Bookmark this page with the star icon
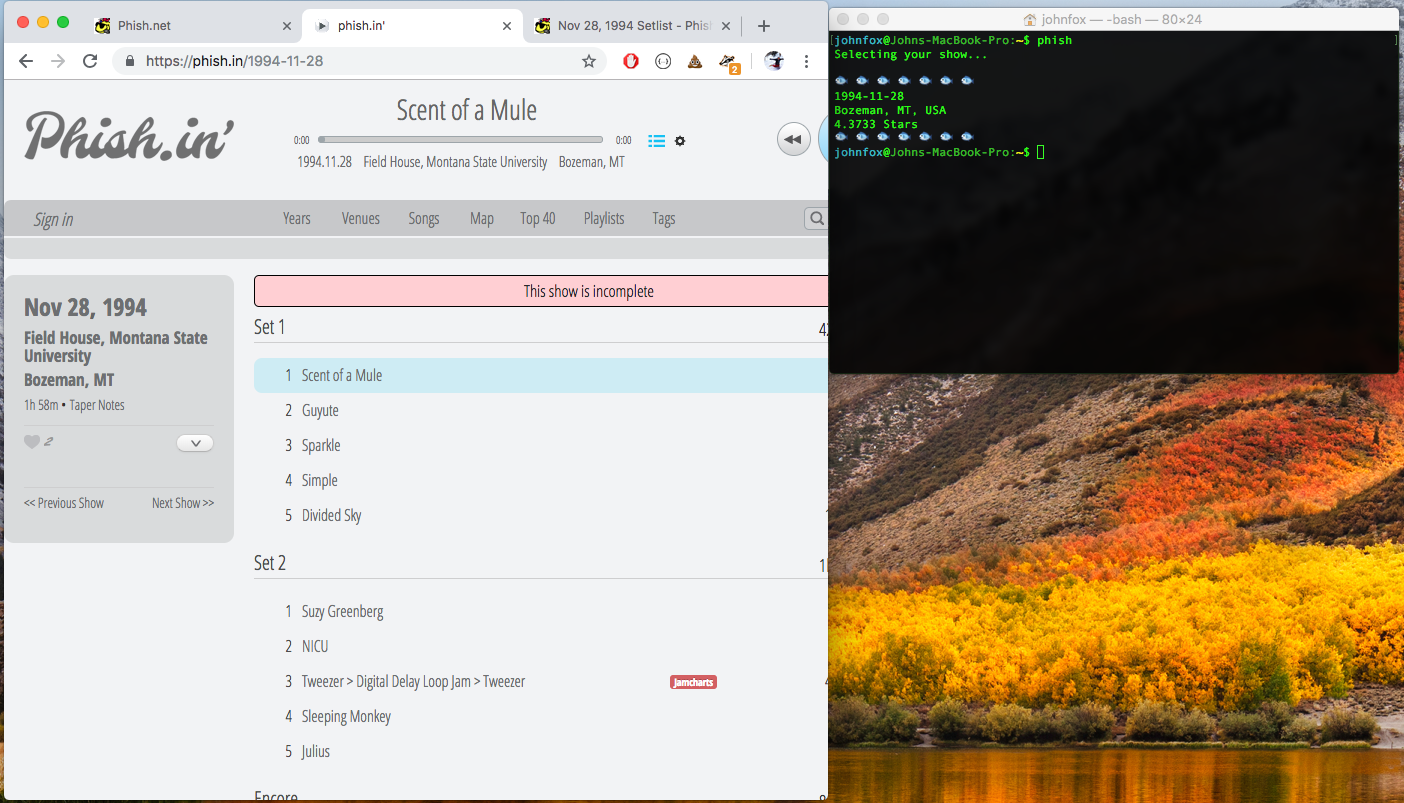 [x=589, y=61]
